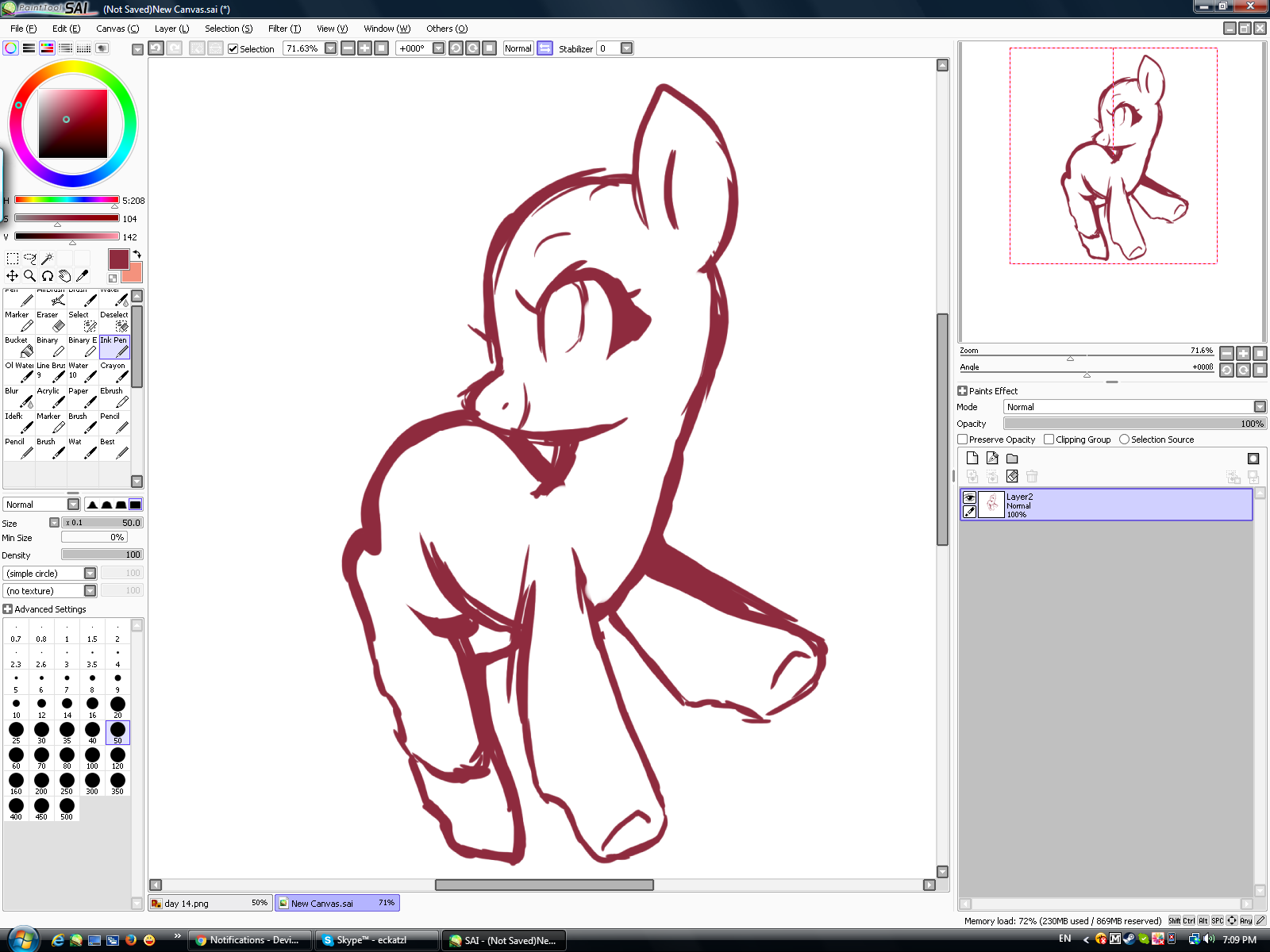The height and width of the screenshot is (952, 1270).
Task: Select brush size preset 50
Action: pos(117,732)
